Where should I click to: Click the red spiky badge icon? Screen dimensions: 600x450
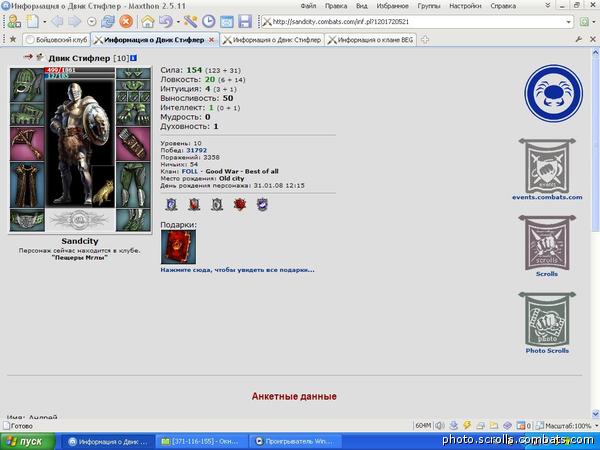[x=240, y=205]
